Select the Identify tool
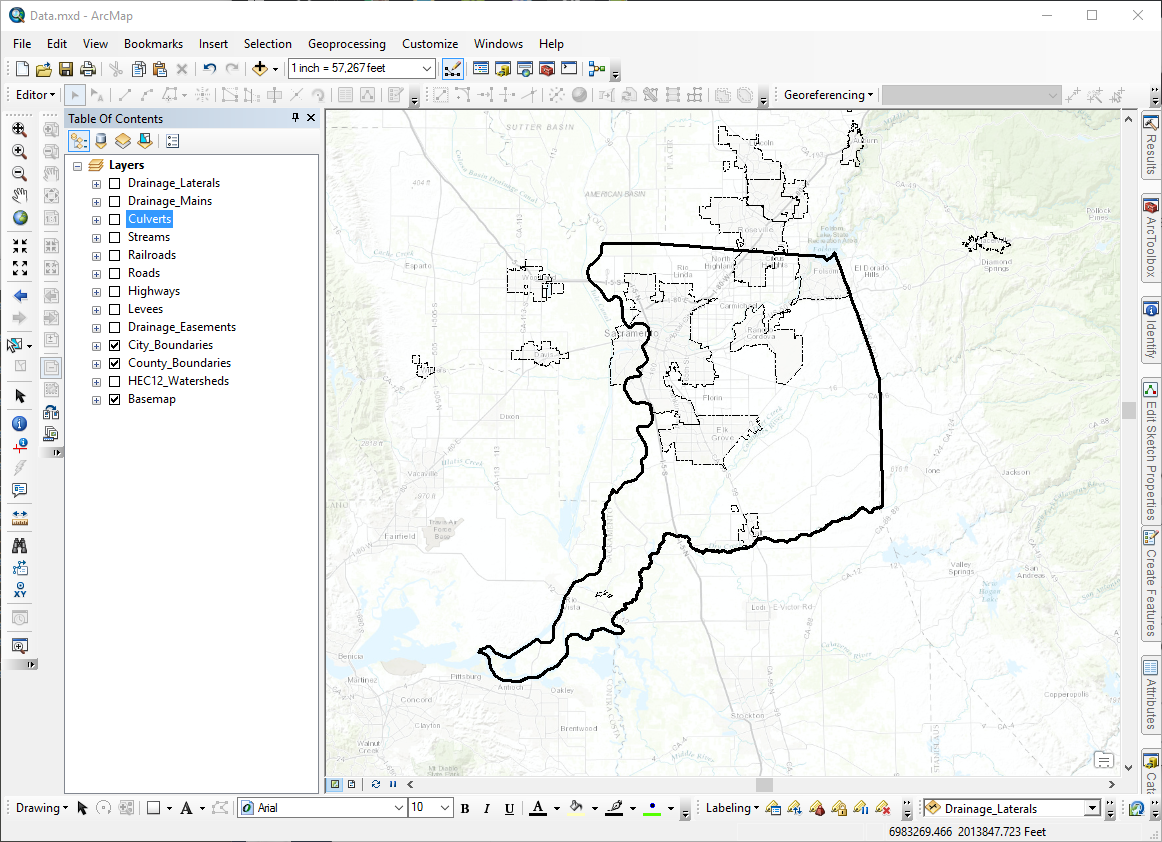Viewport: 1162px width, 842px height. (20, 423)
